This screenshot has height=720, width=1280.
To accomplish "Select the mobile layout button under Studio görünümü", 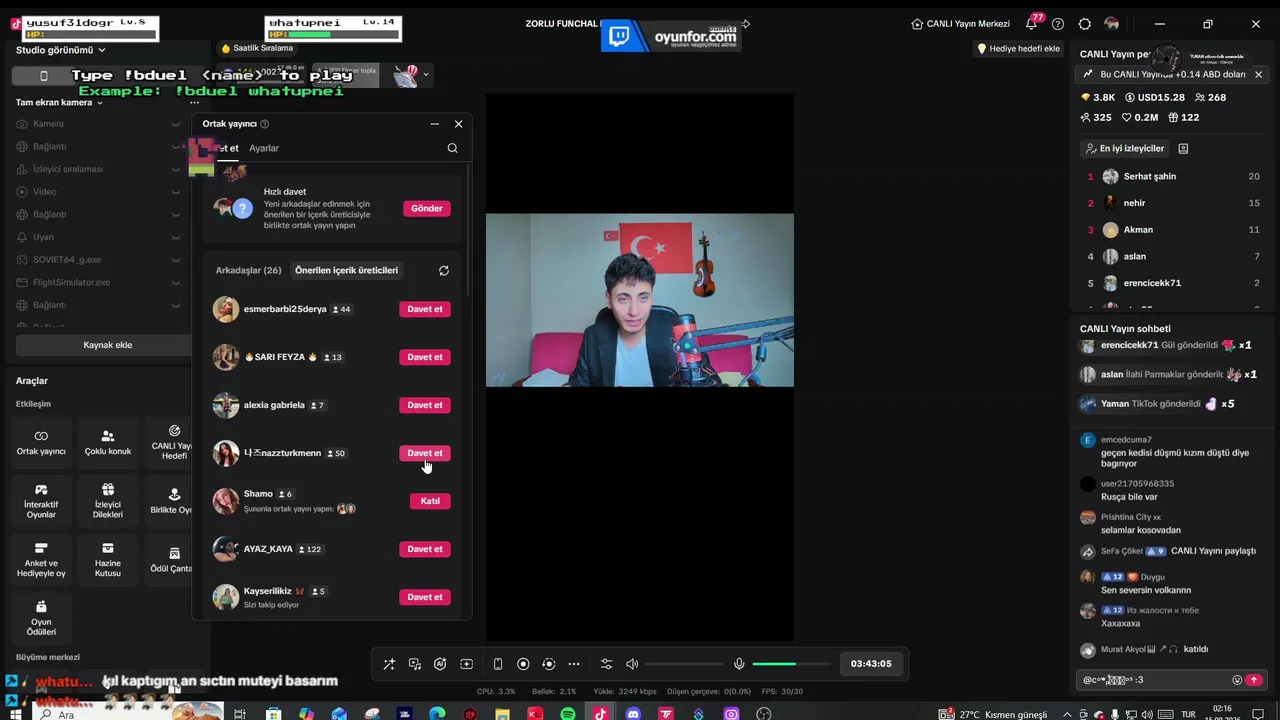I will click(43, 76).
